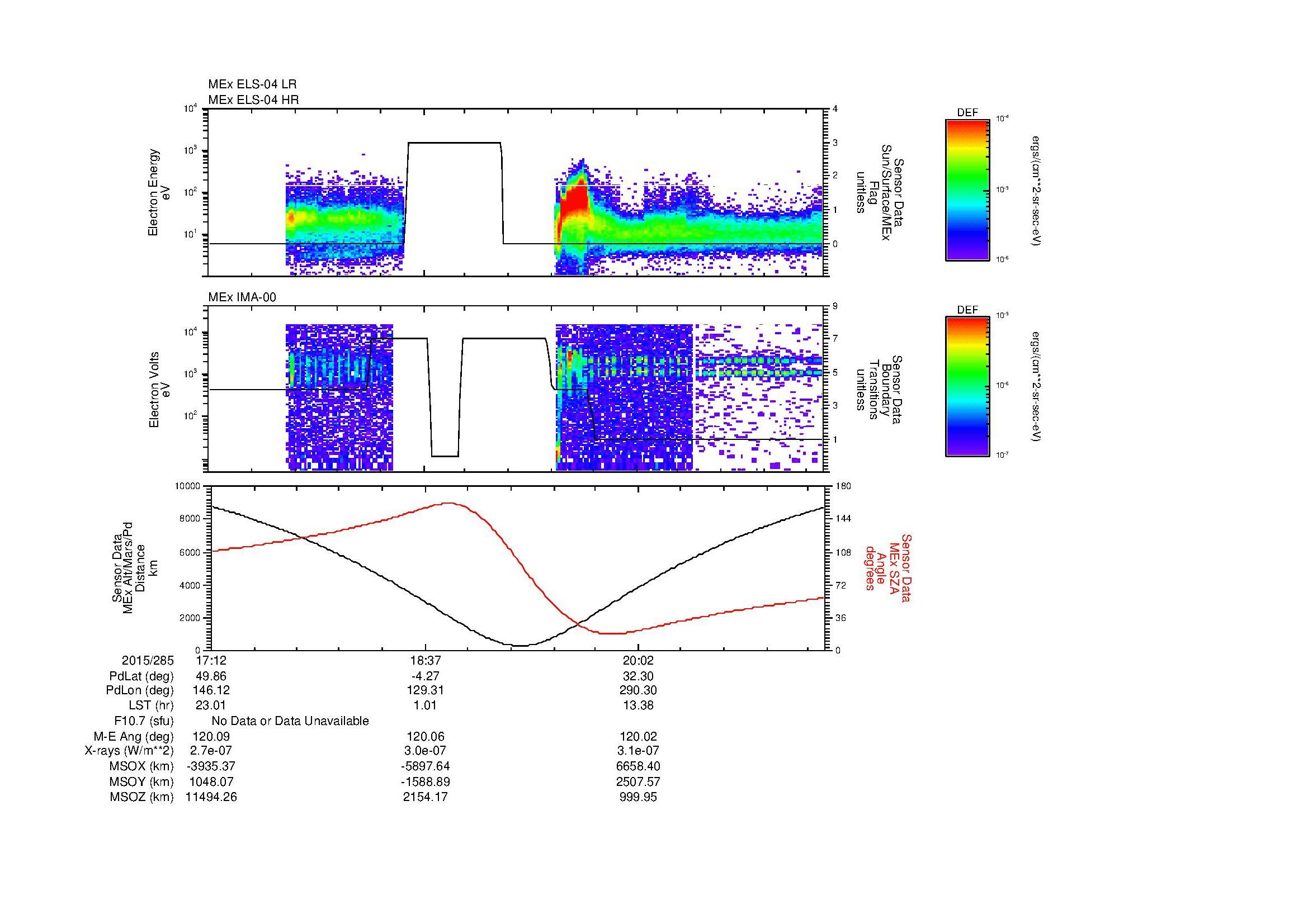Click the X-rays value 3.1e-07

pos(639,751)
